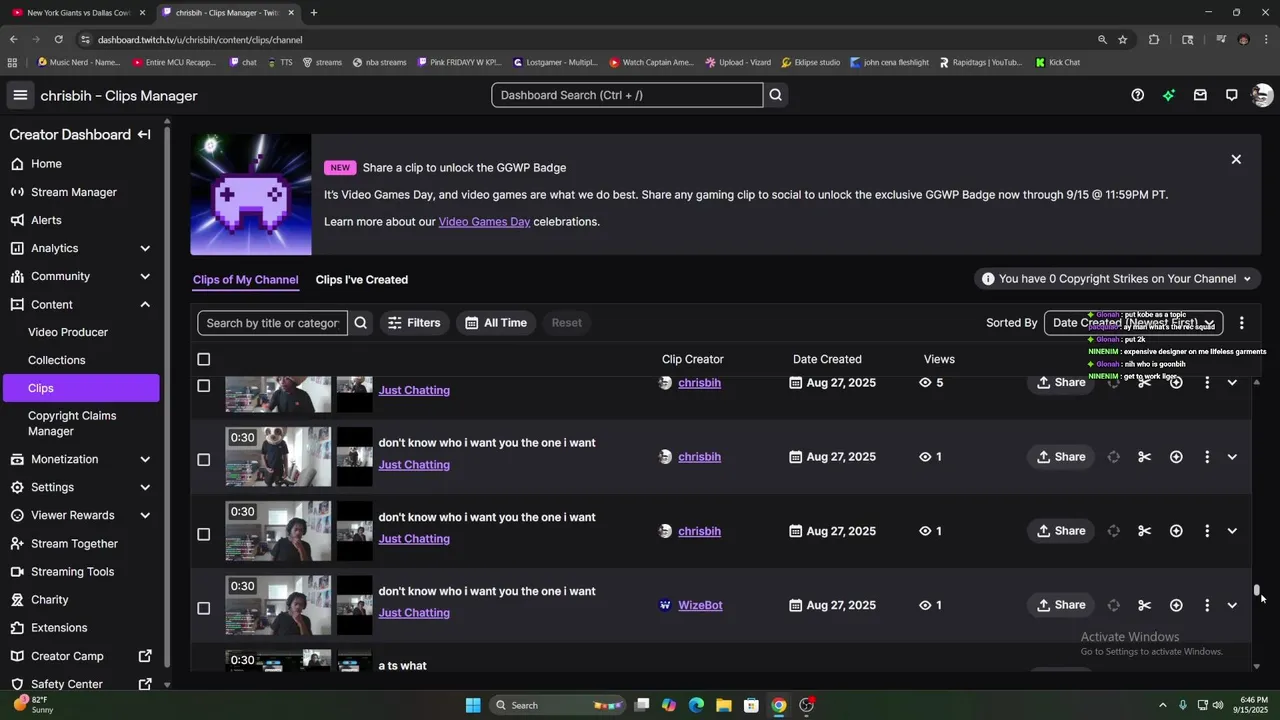Screen dimensions: 1280x720
Task: Focus the Dashboard Search field
Action: [x=627, y=95]
